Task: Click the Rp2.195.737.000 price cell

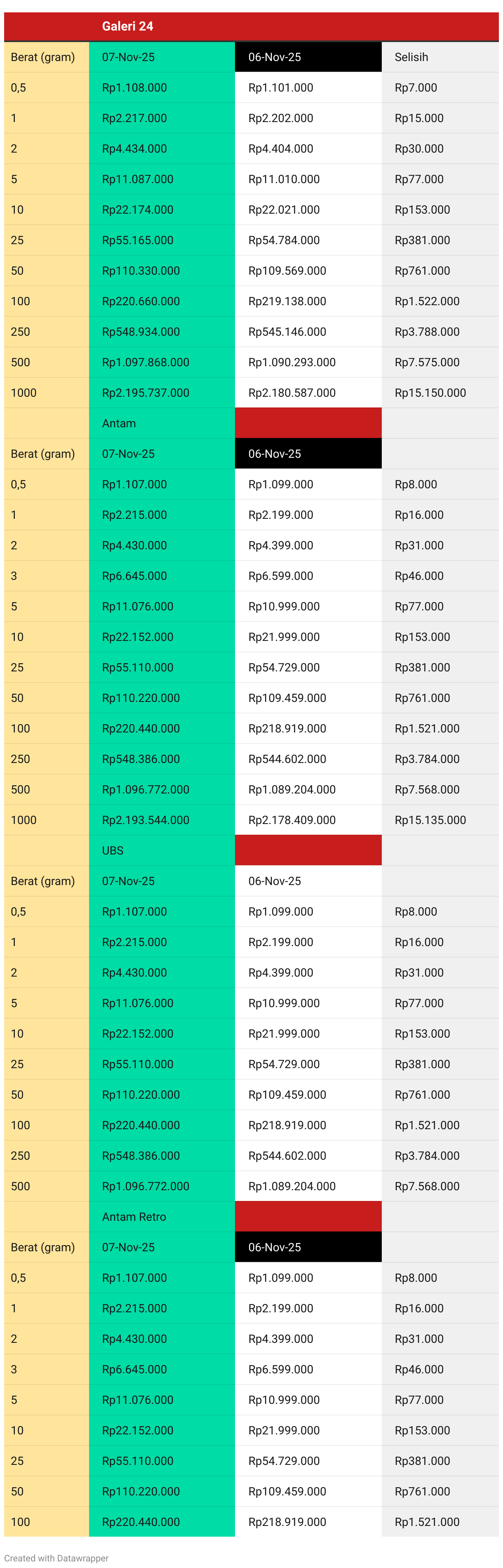Action: [146, 393]
